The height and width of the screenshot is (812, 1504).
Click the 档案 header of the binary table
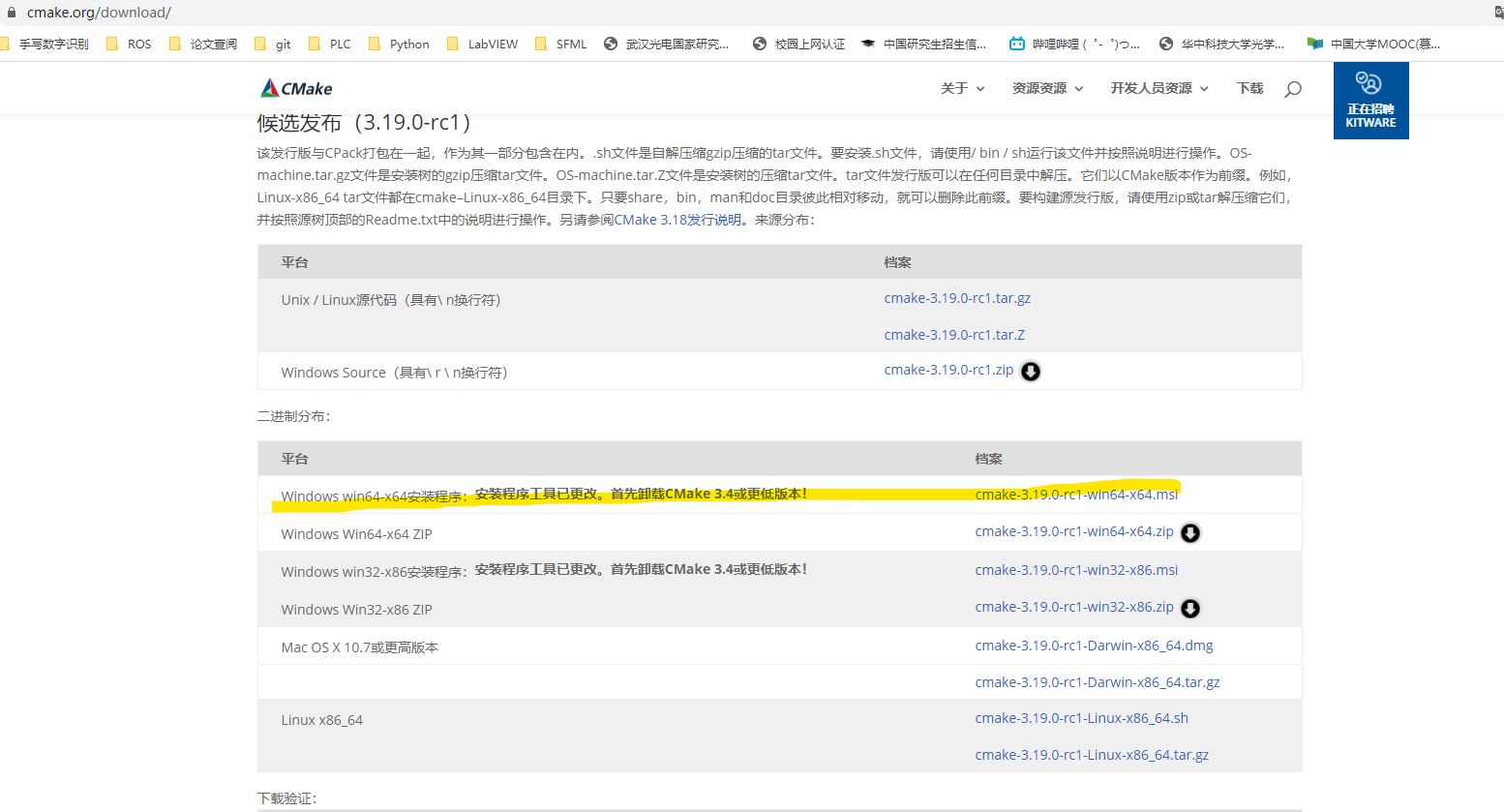point(988,459)
